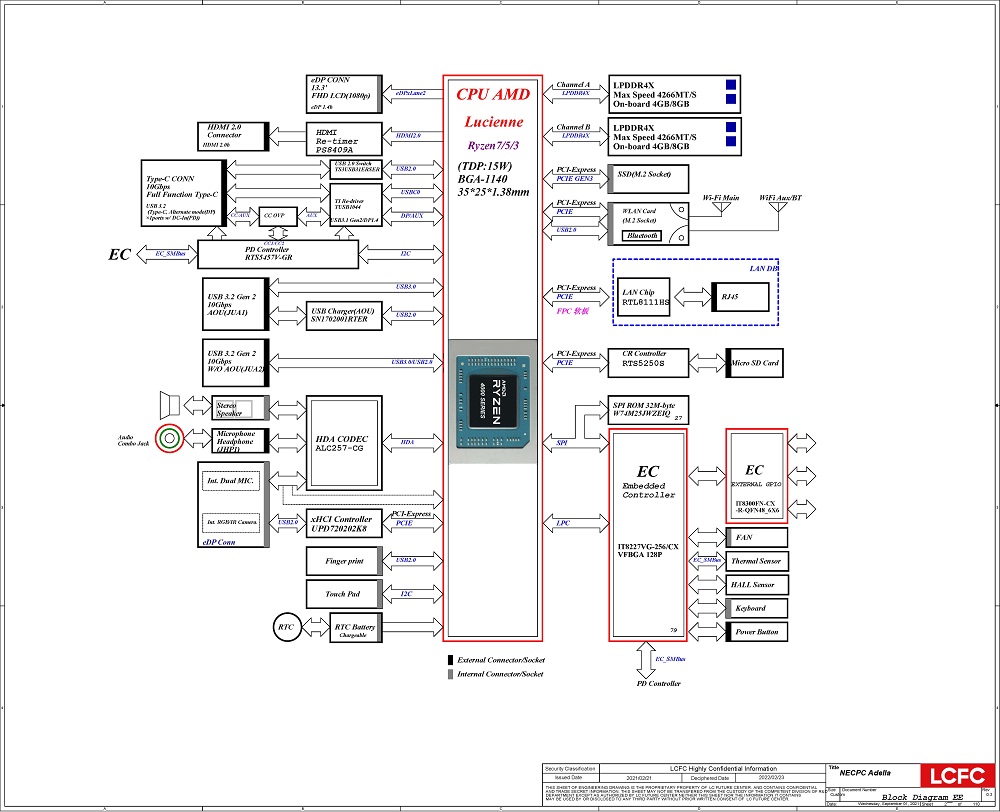Image resolution: width=1000 pixels, height=812 pixels.
Task: Select the gray Internal Connector/Socket legend square
Action: [450, 674]
